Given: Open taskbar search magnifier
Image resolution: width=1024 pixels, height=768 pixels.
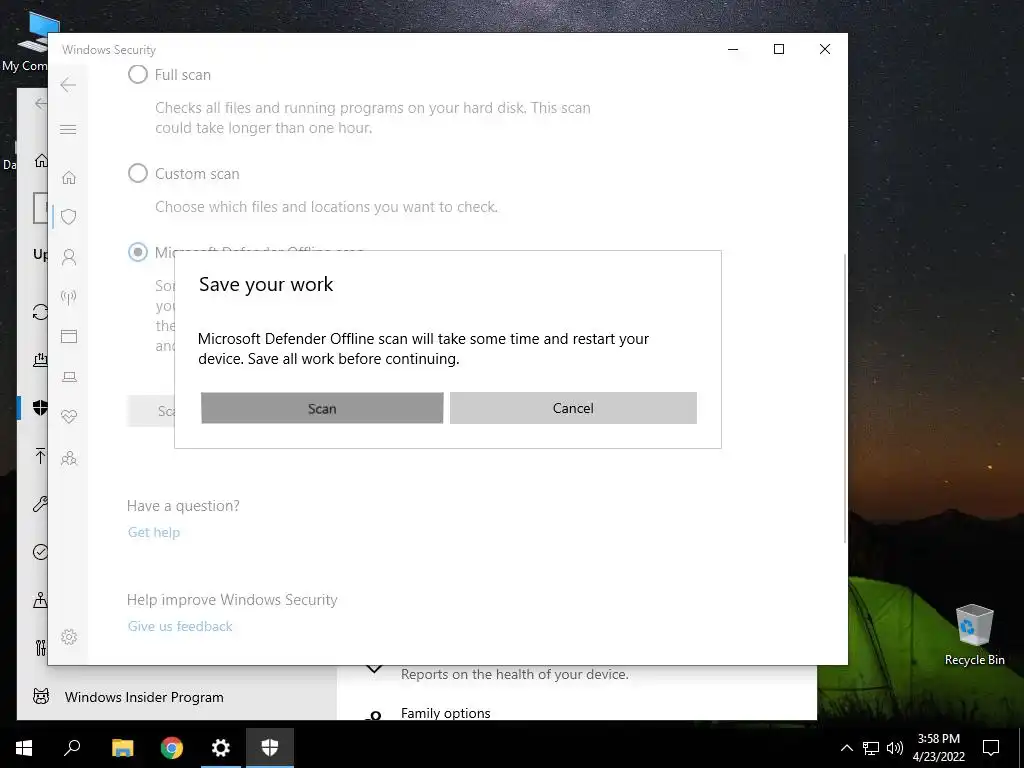Looking at the screenshot, I should 72,748.
